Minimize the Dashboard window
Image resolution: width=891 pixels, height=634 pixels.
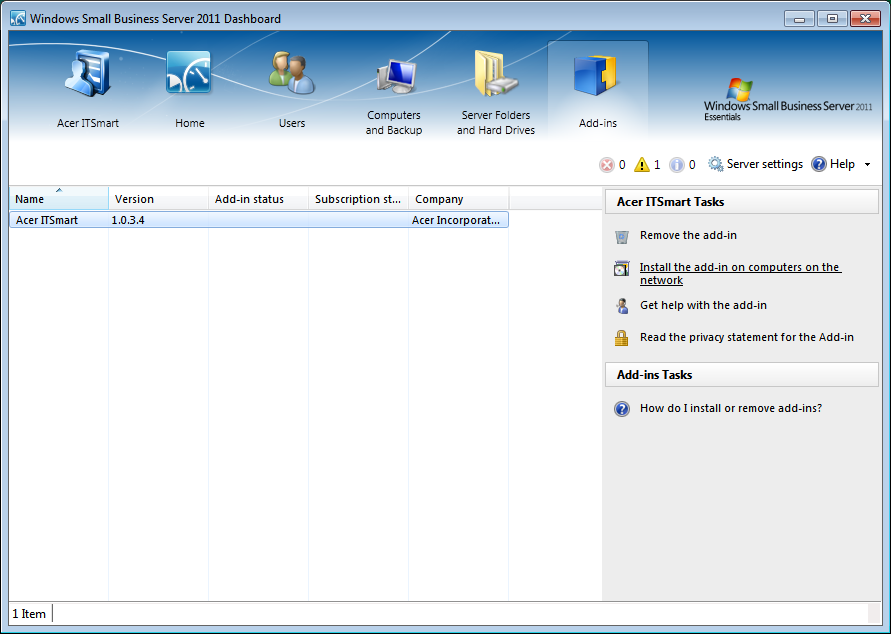(x=800, y=19)
